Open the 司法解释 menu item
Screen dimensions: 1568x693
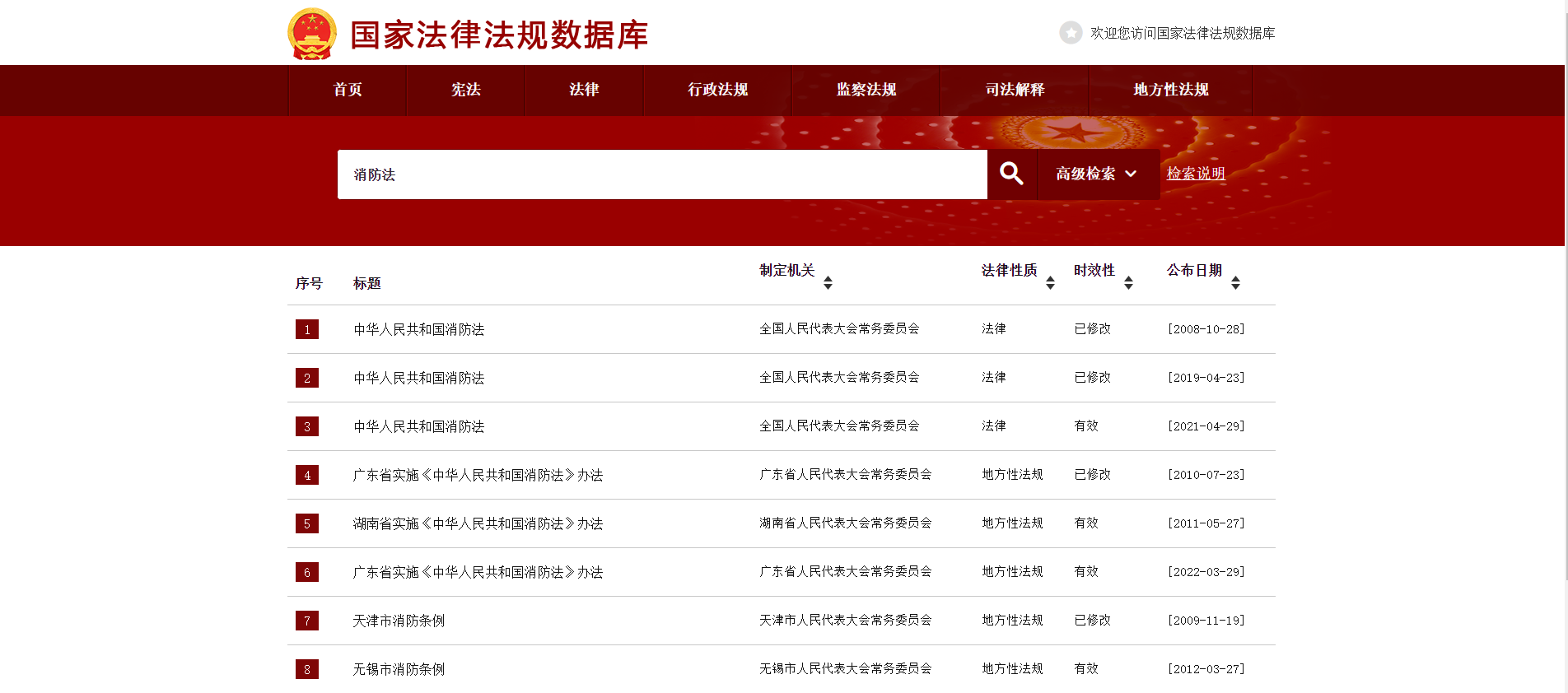click(x=1015, y=90)
